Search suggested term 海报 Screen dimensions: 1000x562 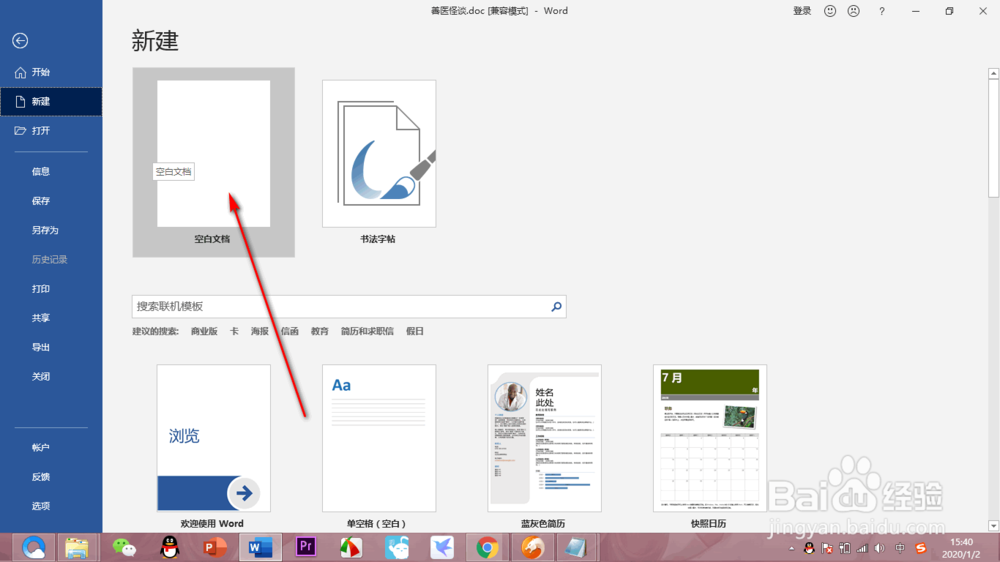(260, 331)
